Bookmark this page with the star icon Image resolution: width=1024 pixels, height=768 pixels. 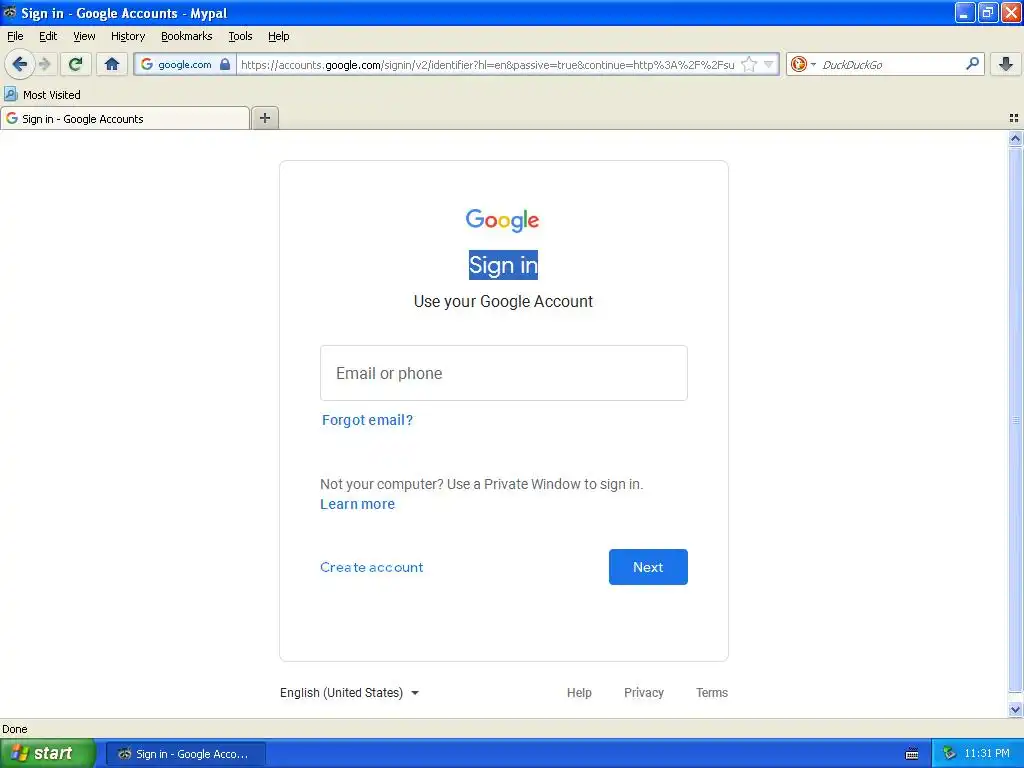(749, 64)
